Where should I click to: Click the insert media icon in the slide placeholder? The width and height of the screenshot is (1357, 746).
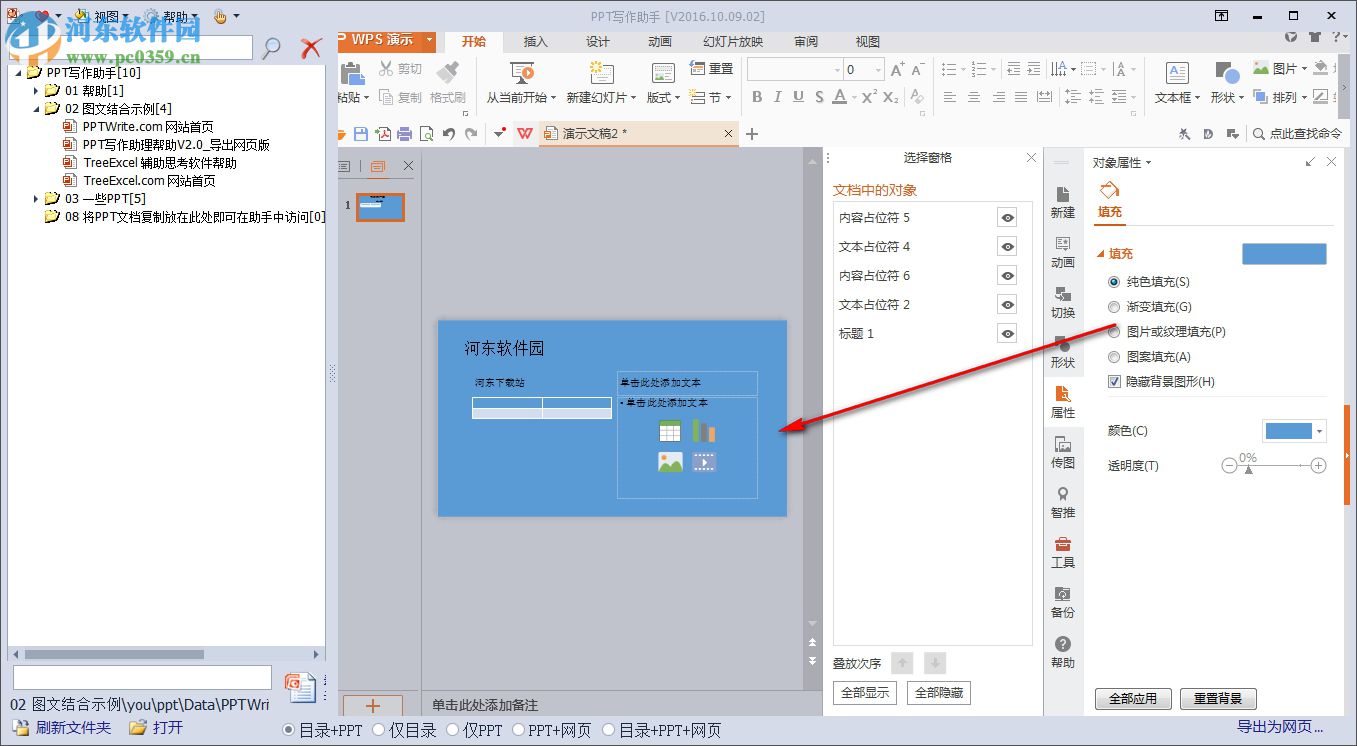pos(704,462)
